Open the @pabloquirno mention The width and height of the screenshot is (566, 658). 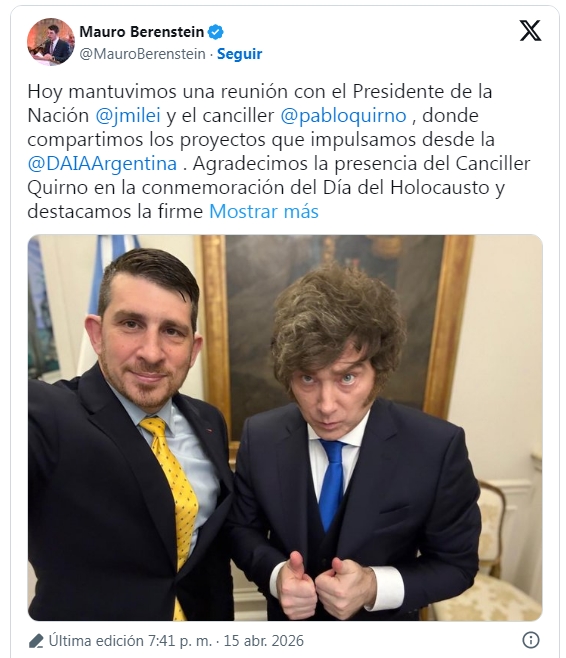(x=343, y=115)
